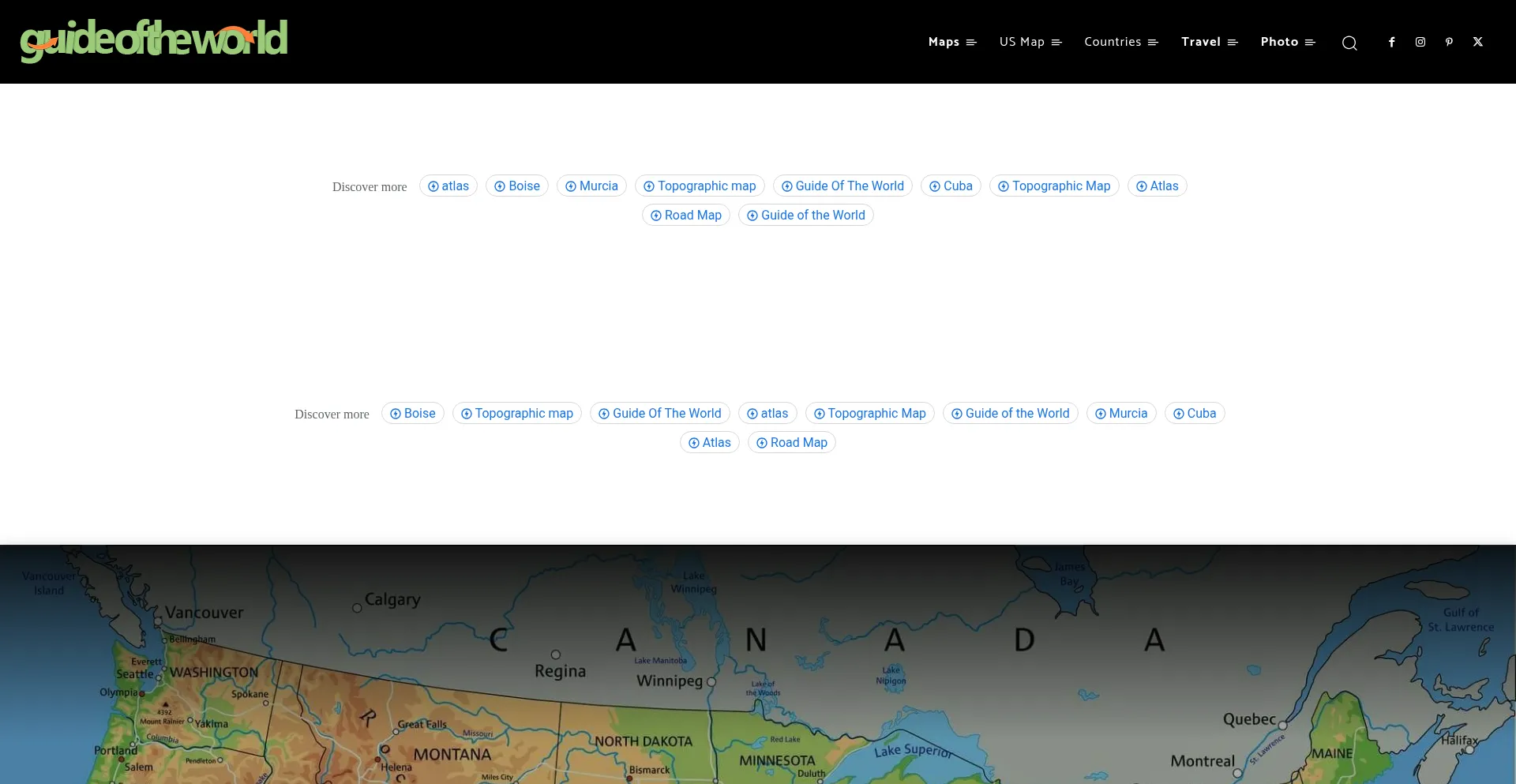The image size is (1516, 784).
Task: Open the search magnifier icon
Action: (1349, 43)
